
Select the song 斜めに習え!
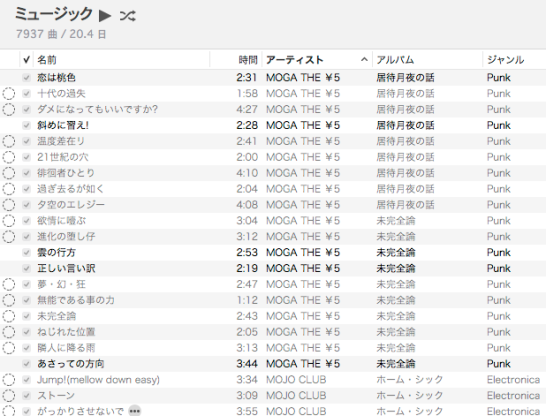(63, 125)
